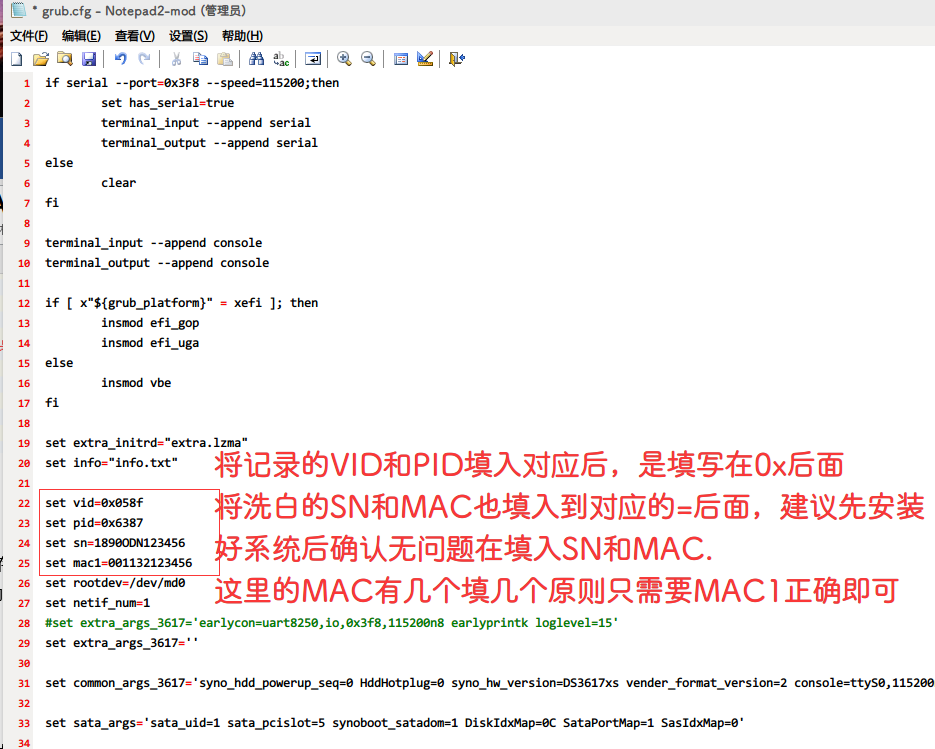
Task: Click 'terminal_input --append serial' line
Action: [x=206, y=123]
